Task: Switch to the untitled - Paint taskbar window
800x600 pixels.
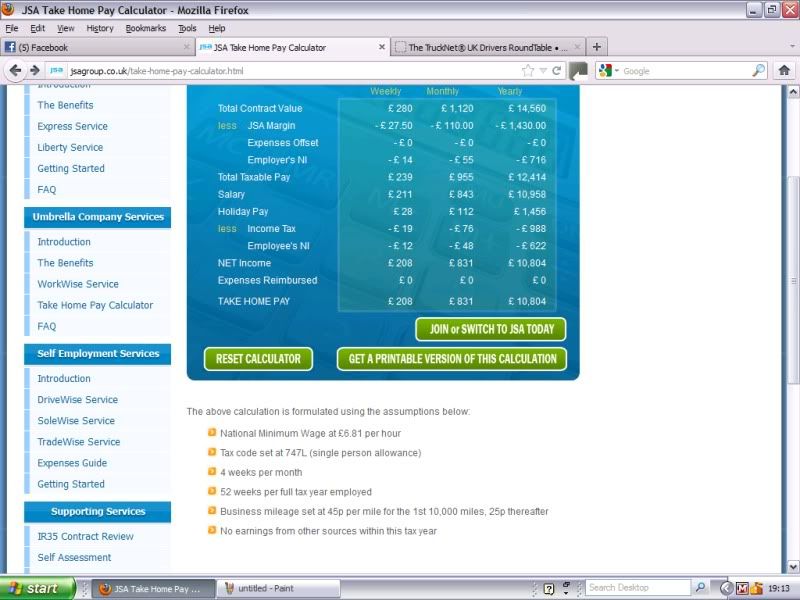Action: coord(279,588)
